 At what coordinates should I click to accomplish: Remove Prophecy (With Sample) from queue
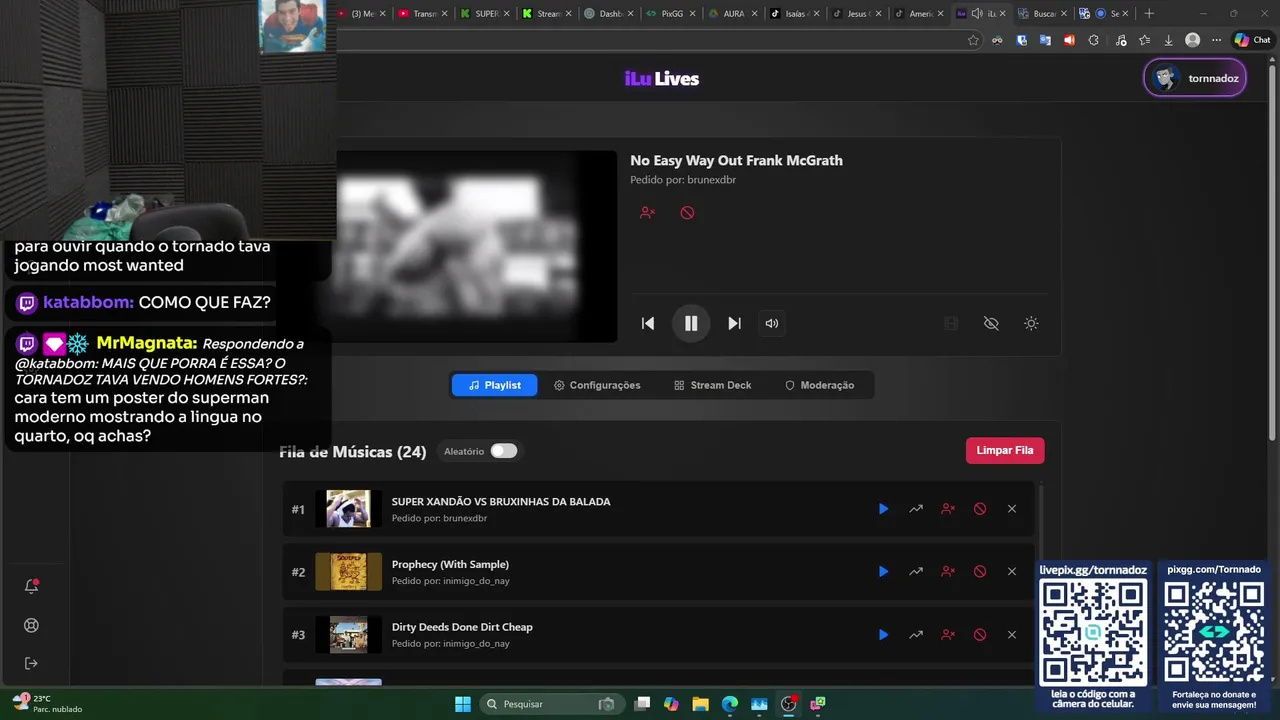tap(1012, 572)
